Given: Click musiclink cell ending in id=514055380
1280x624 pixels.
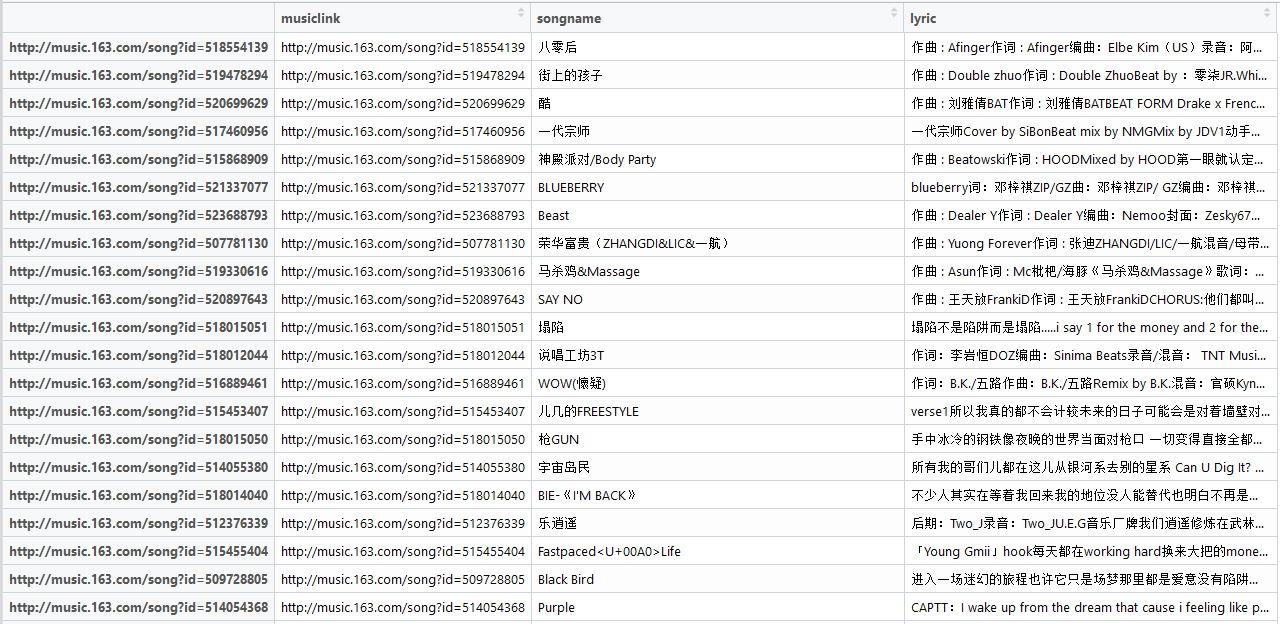Looking at the screenshot, I should click(403, 467).
